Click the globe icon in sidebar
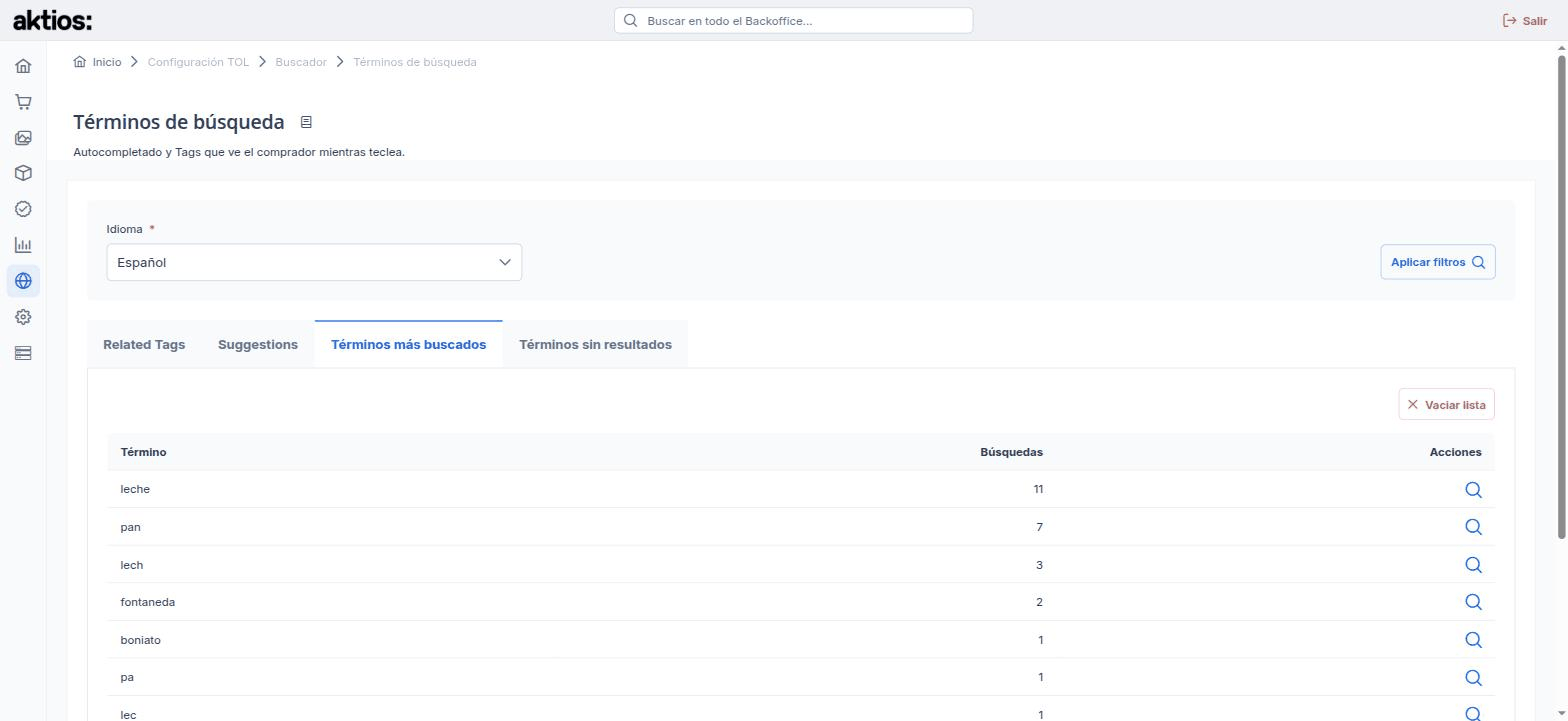This screenshot has height=721, width=1568. pos(23,281)
